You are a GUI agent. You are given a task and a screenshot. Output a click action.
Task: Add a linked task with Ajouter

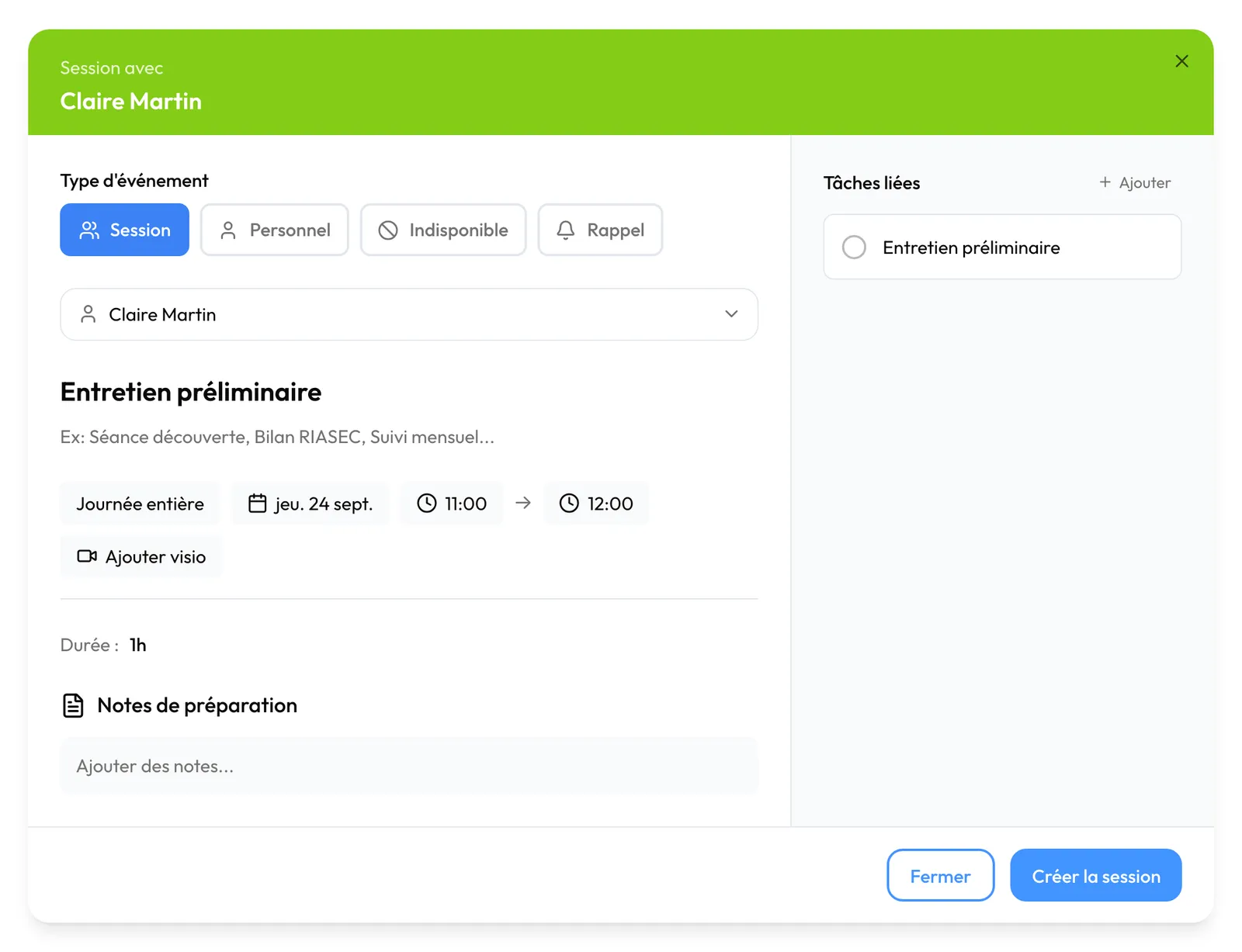[1135, 182]
